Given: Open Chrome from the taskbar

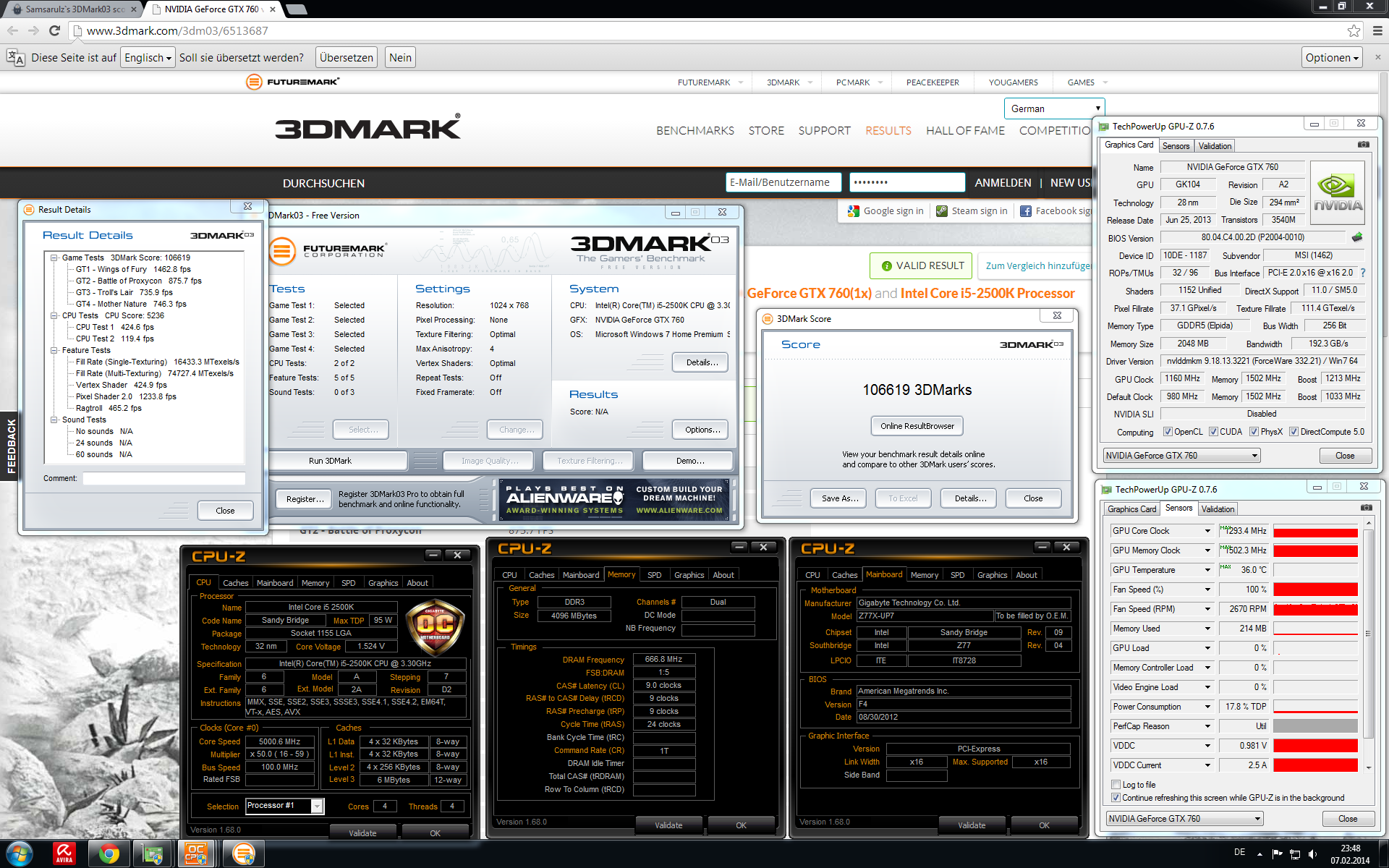Looking at the screenshot, I should coord(109,854).
